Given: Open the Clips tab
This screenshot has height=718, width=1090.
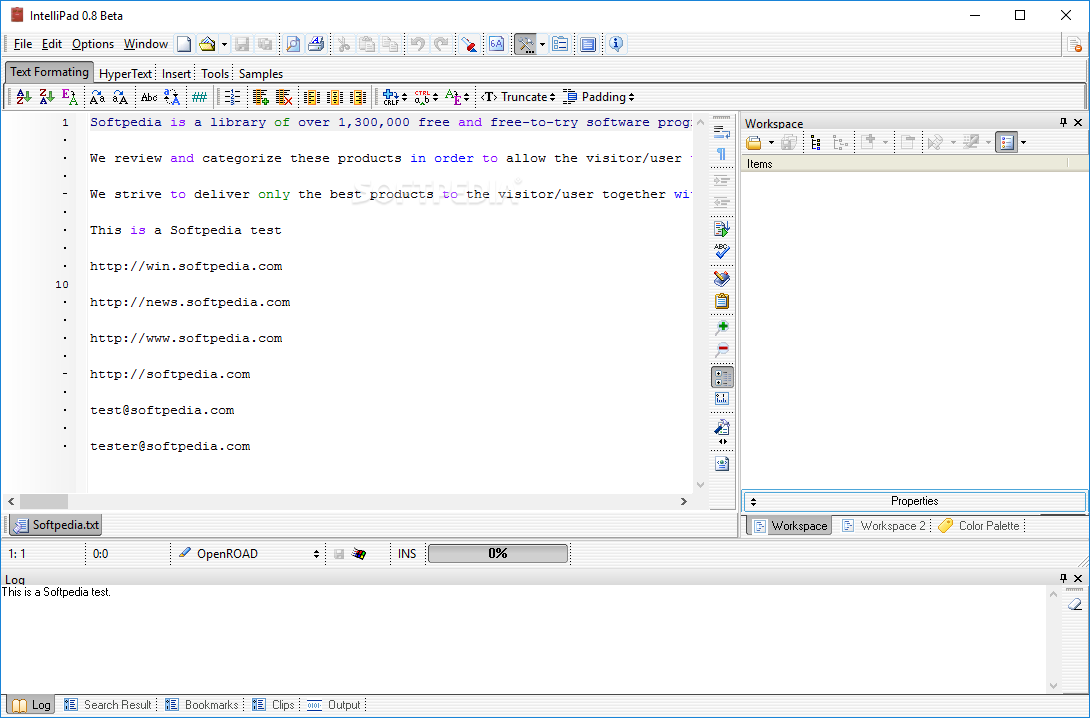Looking at the screenshot, I should pos(273,705).
